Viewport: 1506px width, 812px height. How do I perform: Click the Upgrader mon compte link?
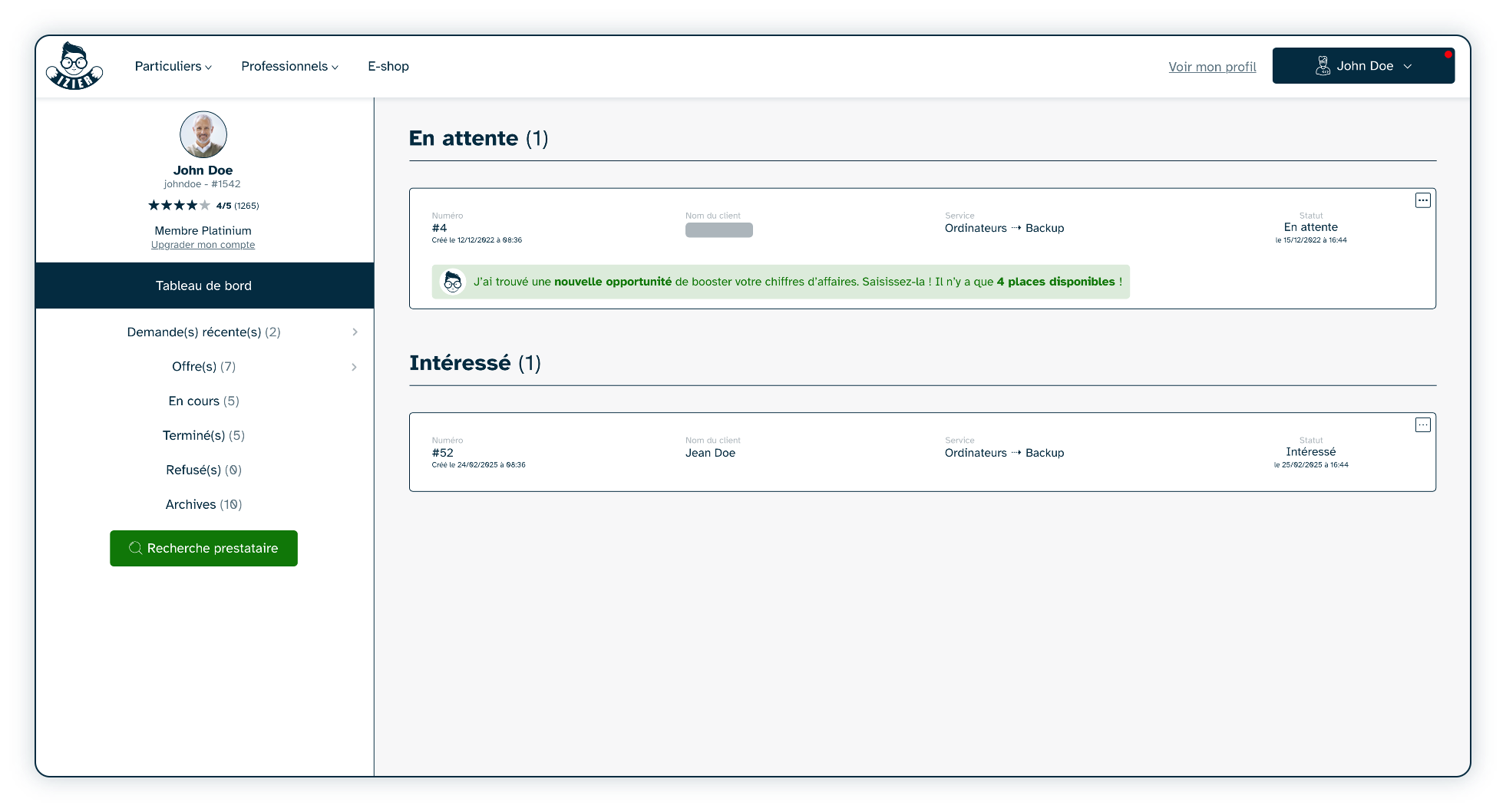203,245
